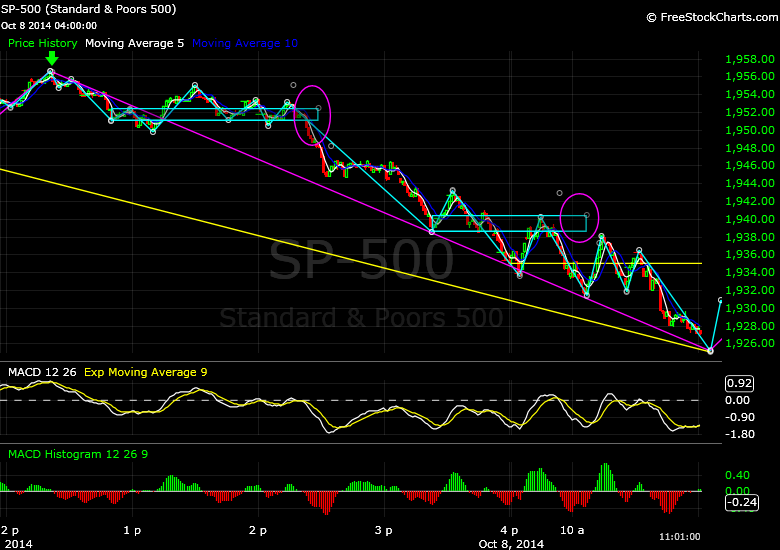The image size is (780, 550).
Task: Click the 0.40 histogram axis label
Action: [x=738, y=475]
